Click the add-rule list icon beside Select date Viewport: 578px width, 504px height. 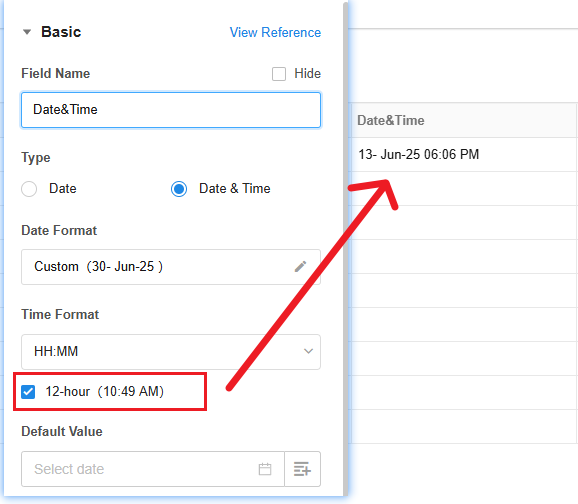click(302, 469)
